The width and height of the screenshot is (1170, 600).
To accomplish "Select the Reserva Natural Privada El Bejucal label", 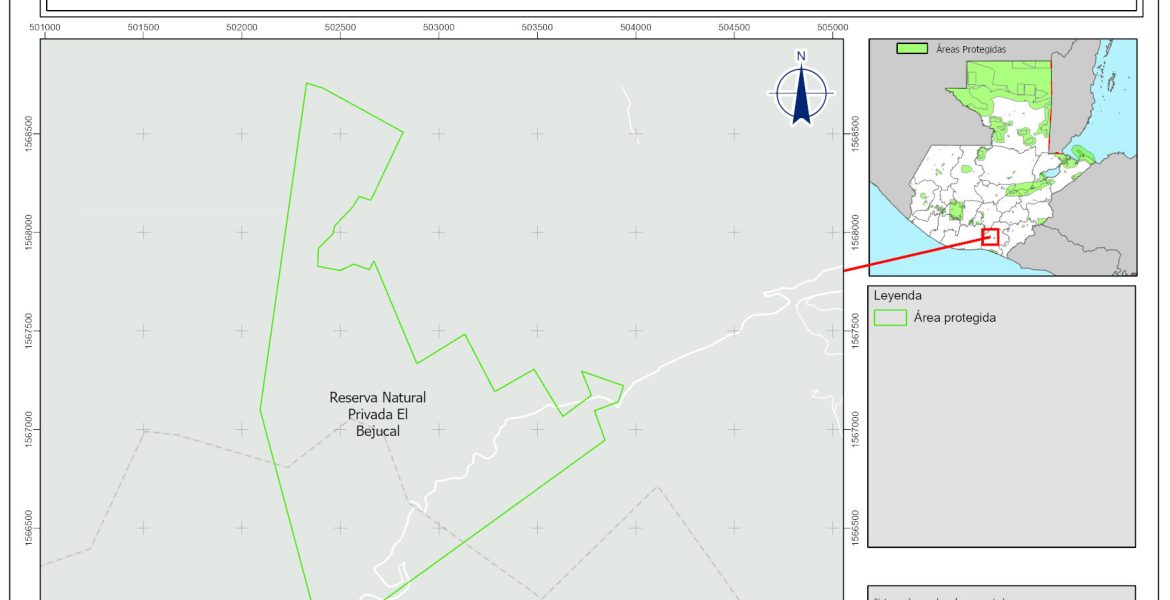I will (377, 414).
